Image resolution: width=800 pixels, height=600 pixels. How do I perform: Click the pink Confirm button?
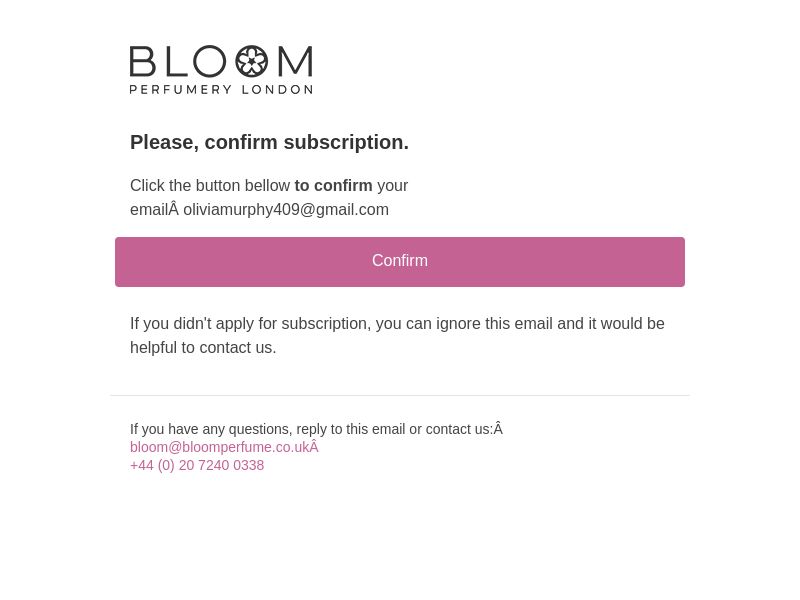pos(400,262)
